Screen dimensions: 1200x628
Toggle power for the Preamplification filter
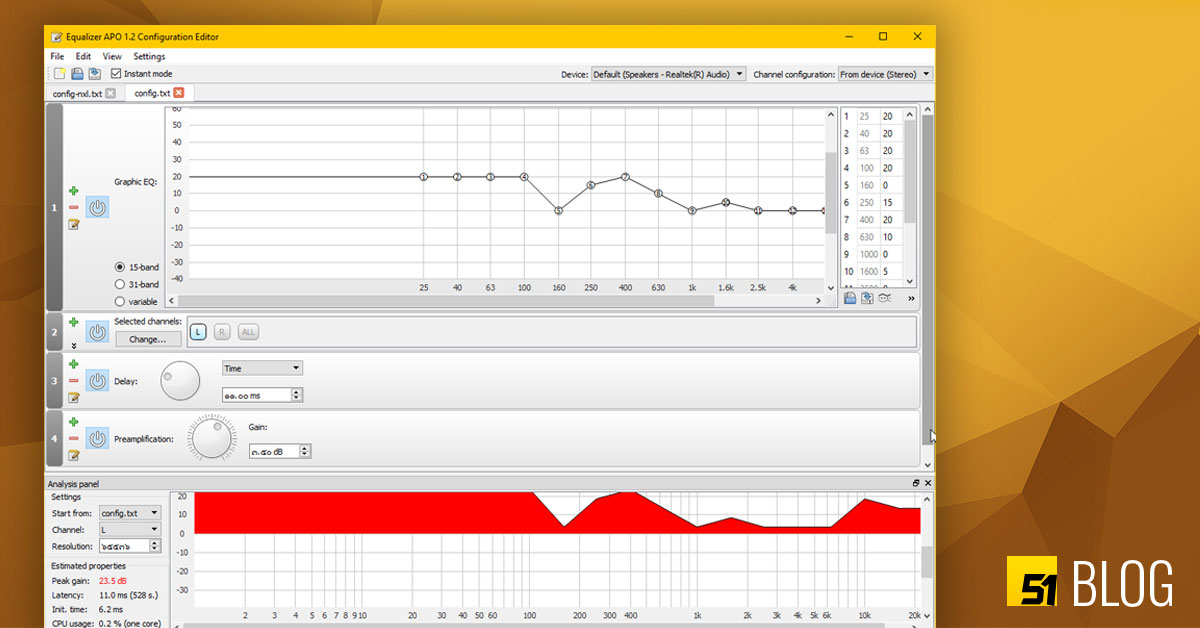(x=97, y=439)
